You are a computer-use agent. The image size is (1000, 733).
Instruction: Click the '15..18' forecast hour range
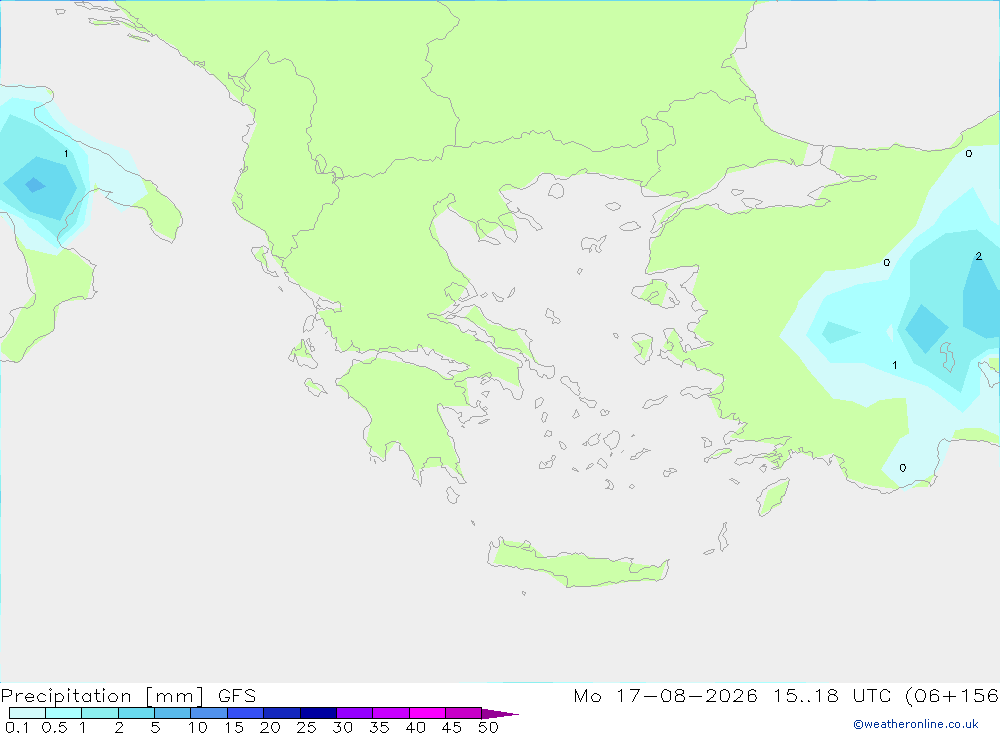coord(805,695)
